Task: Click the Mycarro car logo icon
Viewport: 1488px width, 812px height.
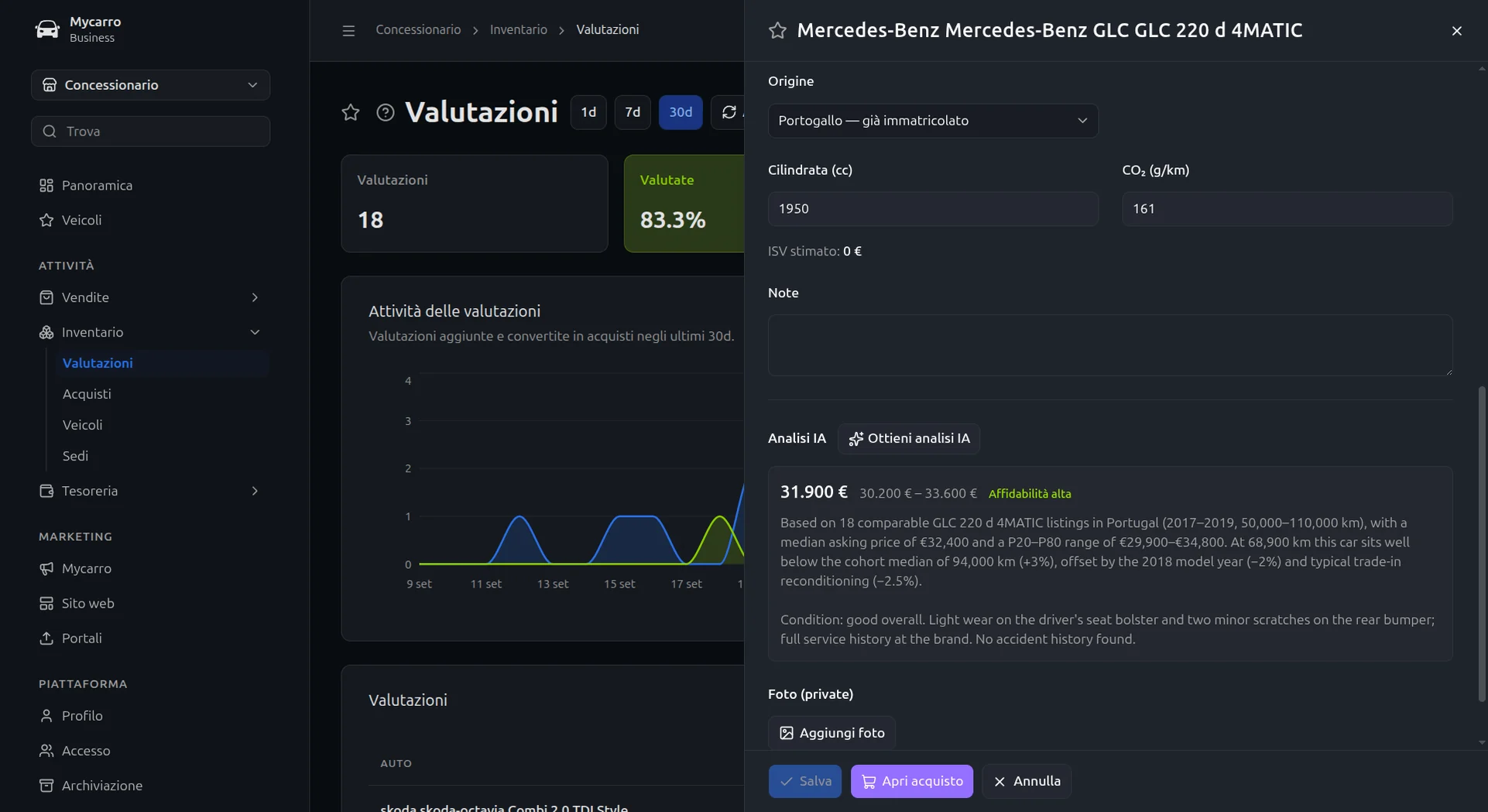Action: point(47,29)
